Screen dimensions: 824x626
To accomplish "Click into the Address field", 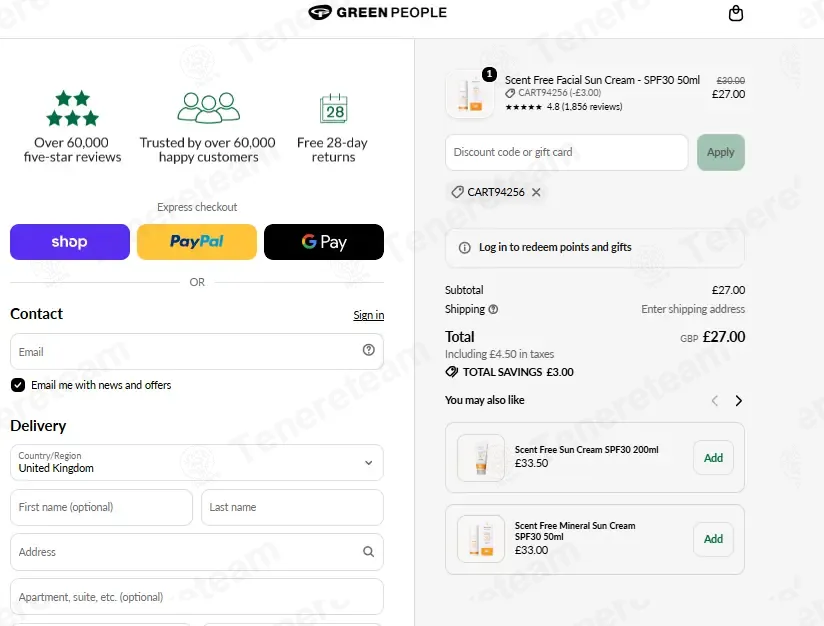I will point(197,552).
